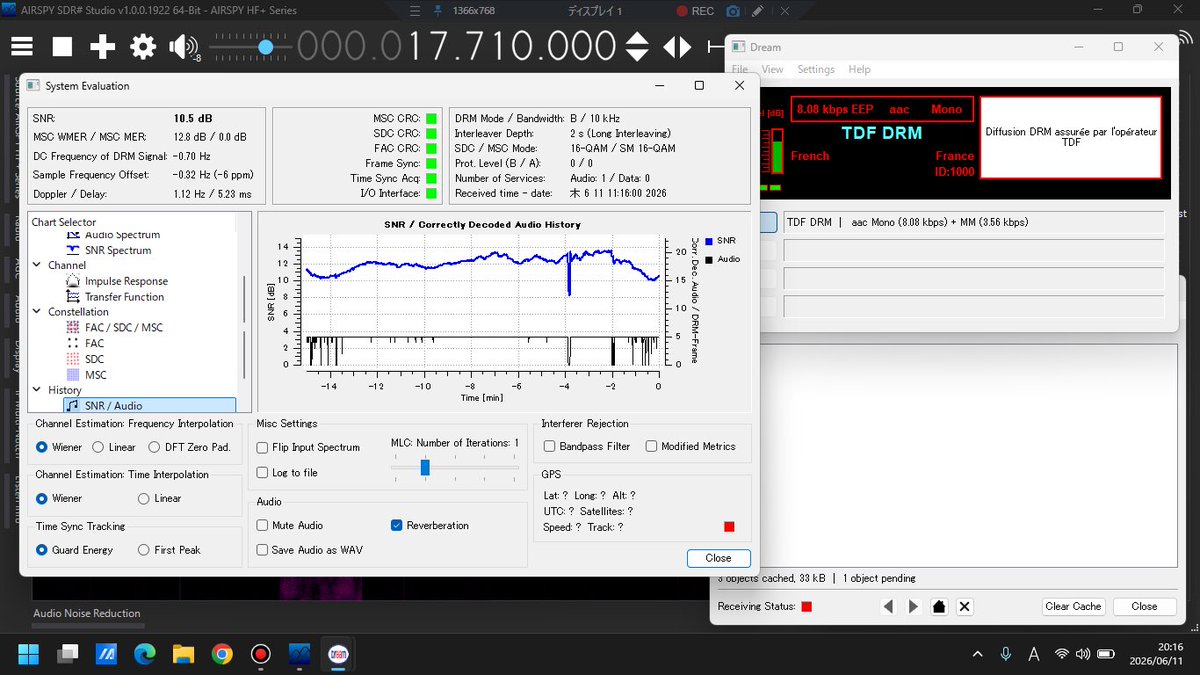Select Linear for Frequency Interpolation
This screenshot has height=675, width=1200.
coord(114,447)
